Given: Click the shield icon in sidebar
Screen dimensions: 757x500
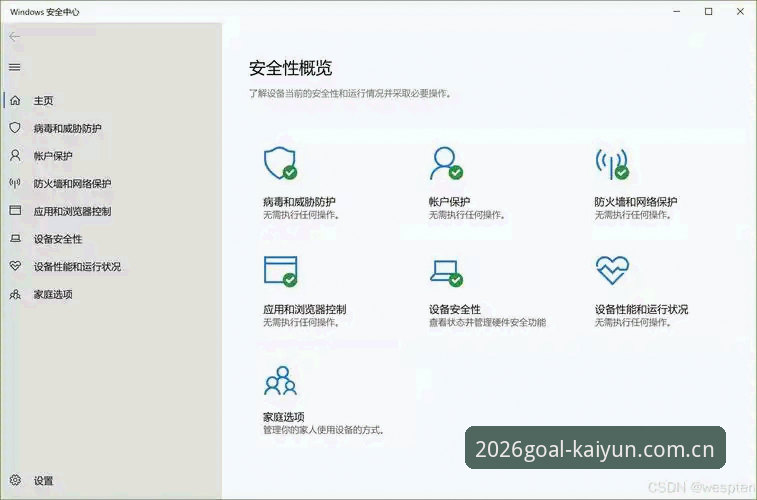Looking at the screenshot, I should point(15,128).
